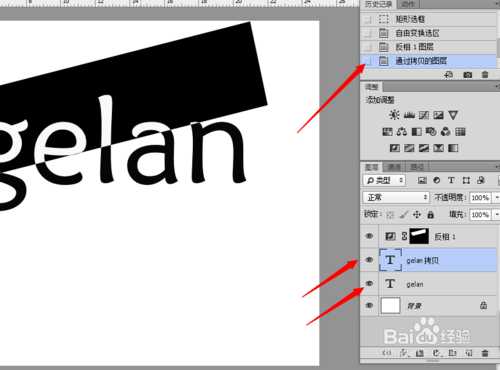Toggle visibility of gelan 拷贝 layer

369,260
